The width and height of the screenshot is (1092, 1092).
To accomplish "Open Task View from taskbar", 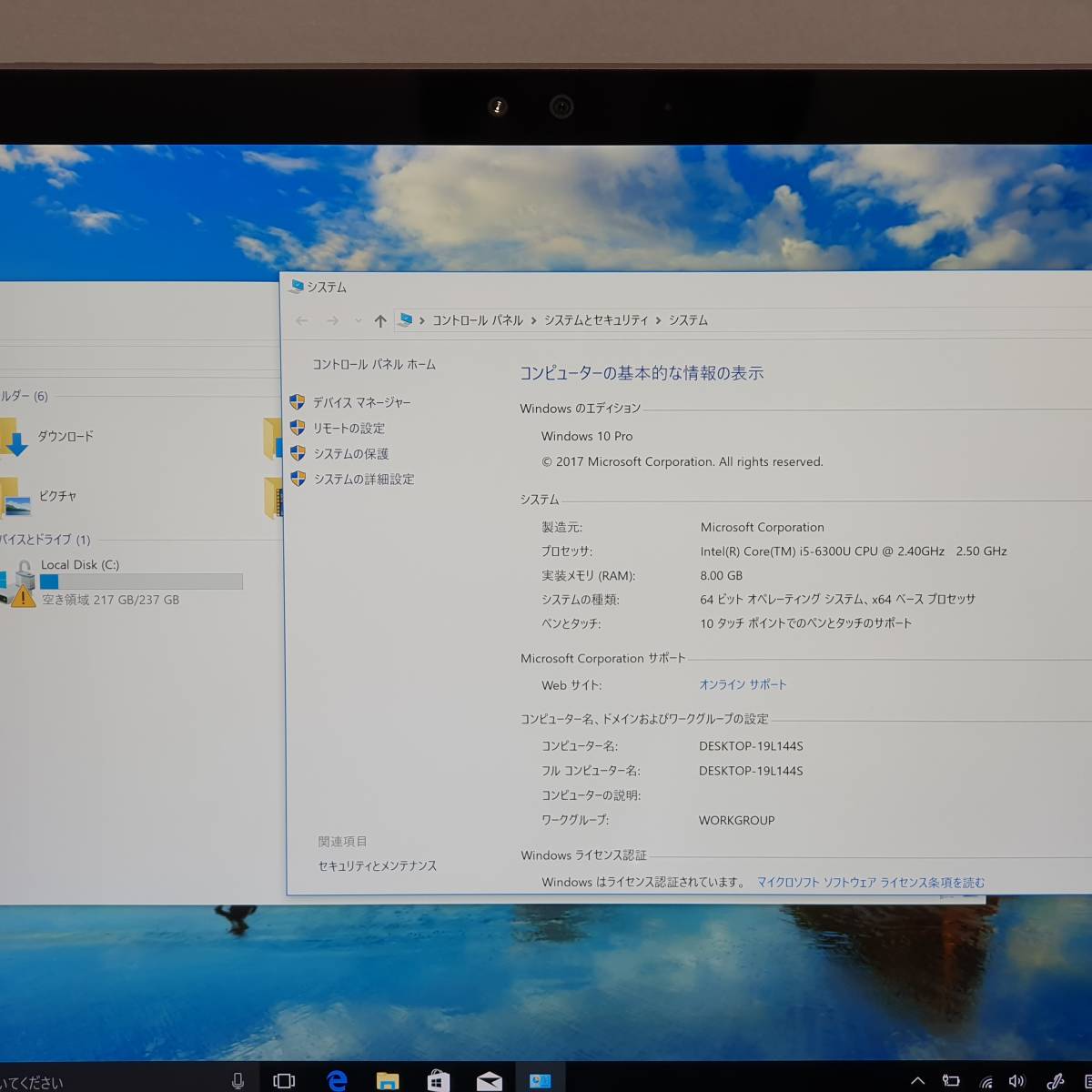I will point(284,1080).
